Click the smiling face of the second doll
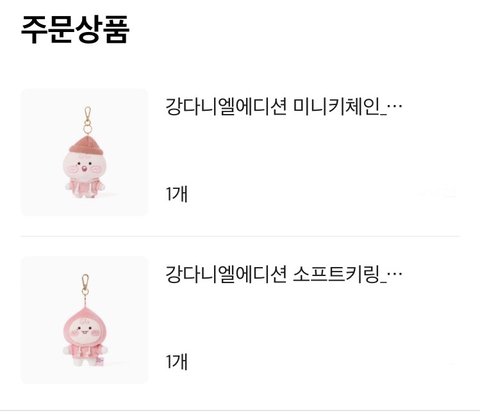Image resolution: width=480 pixels, height=415 pixels. 84,330
